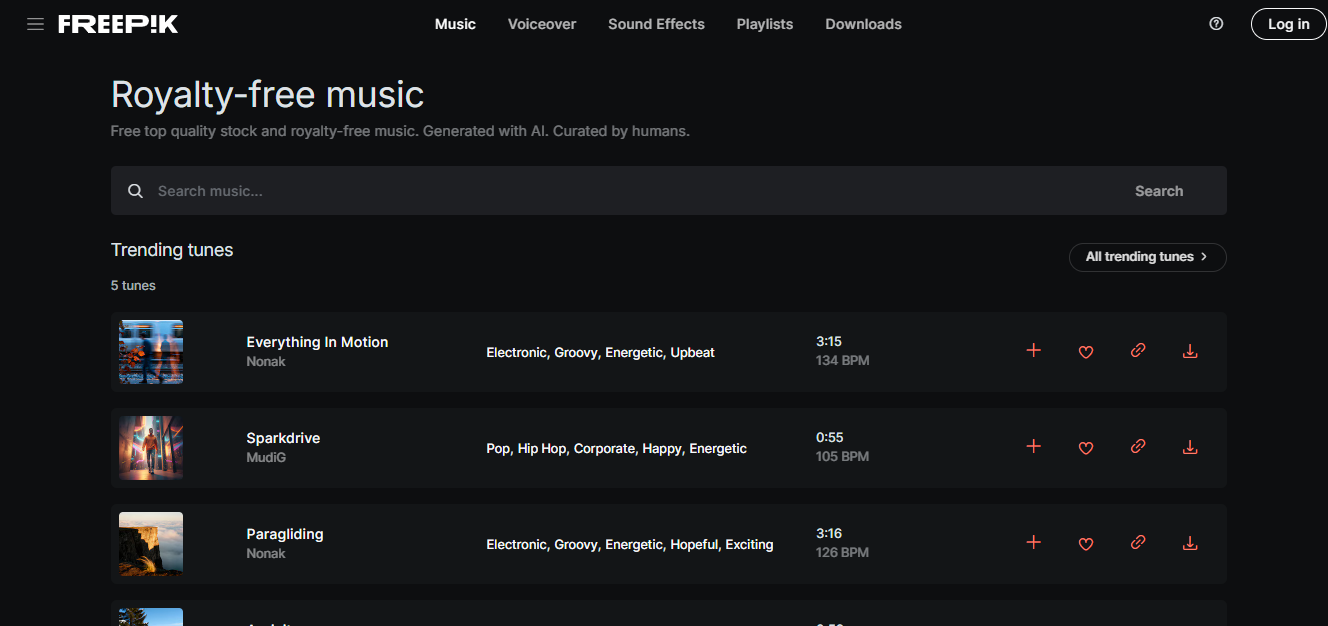The width and height of the screenshot is (1328, 626).
Task: Open the Sound Effects section
Action: click(656, 24)
